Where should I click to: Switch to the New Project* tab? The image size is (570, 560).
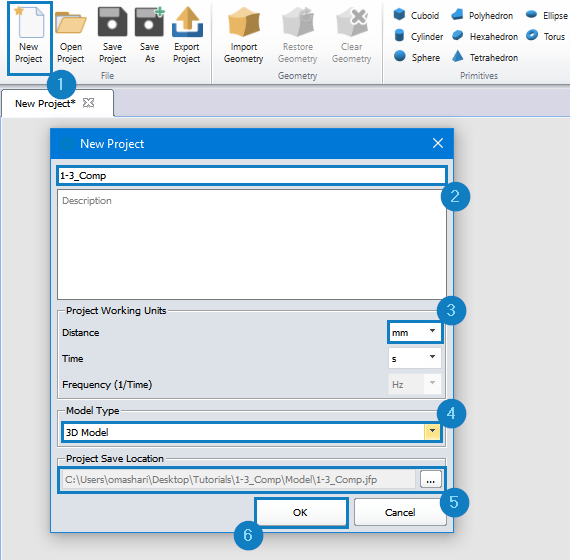click(45, 104)
